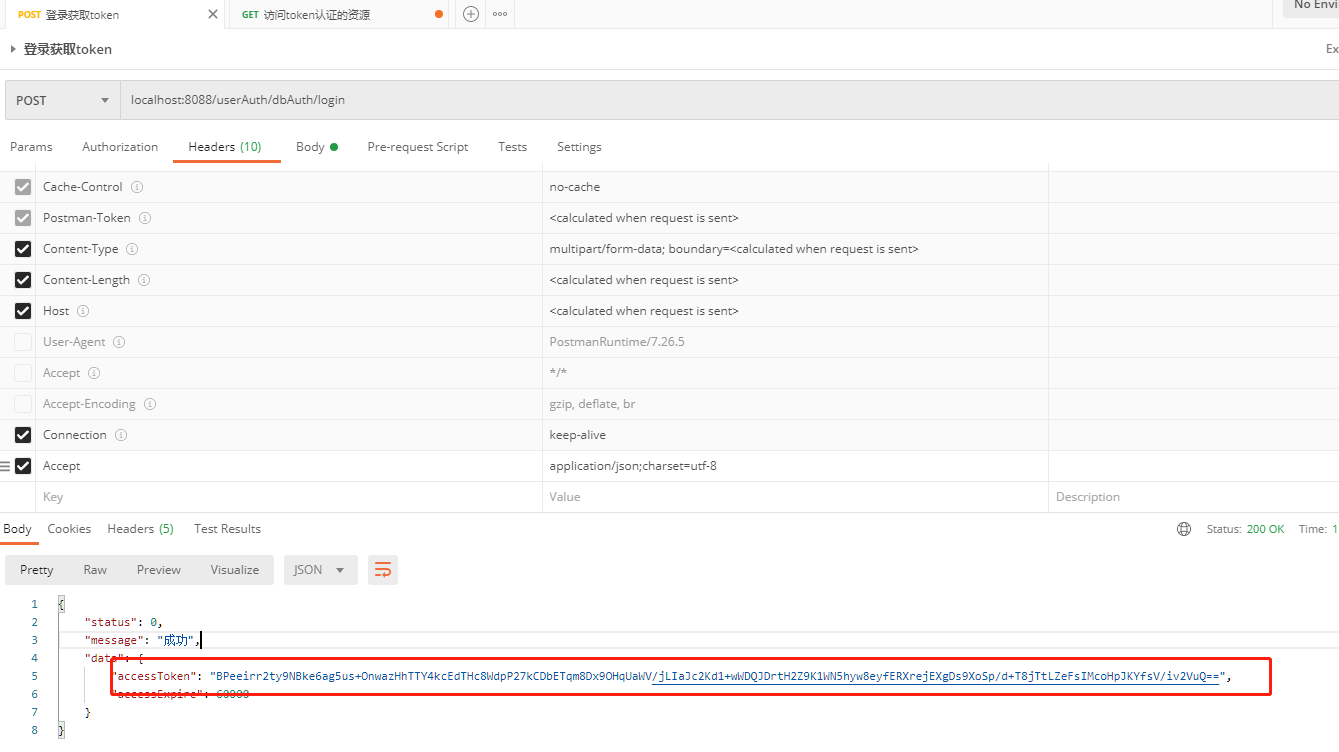Click the info icon next to User-Agent
This screenshot has height=752, width=1339.
pos(119,342)
